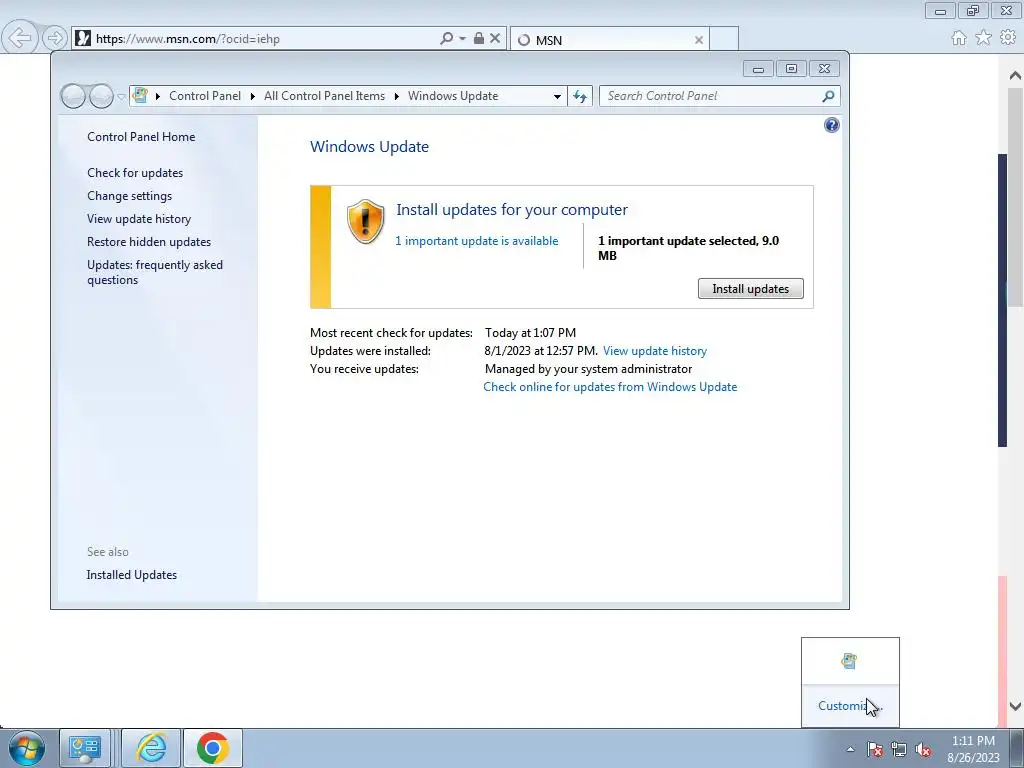Click the search magnifier in Search Control Panel
Viewport: 1024px width, 768px height.
[x=828, y=96]
